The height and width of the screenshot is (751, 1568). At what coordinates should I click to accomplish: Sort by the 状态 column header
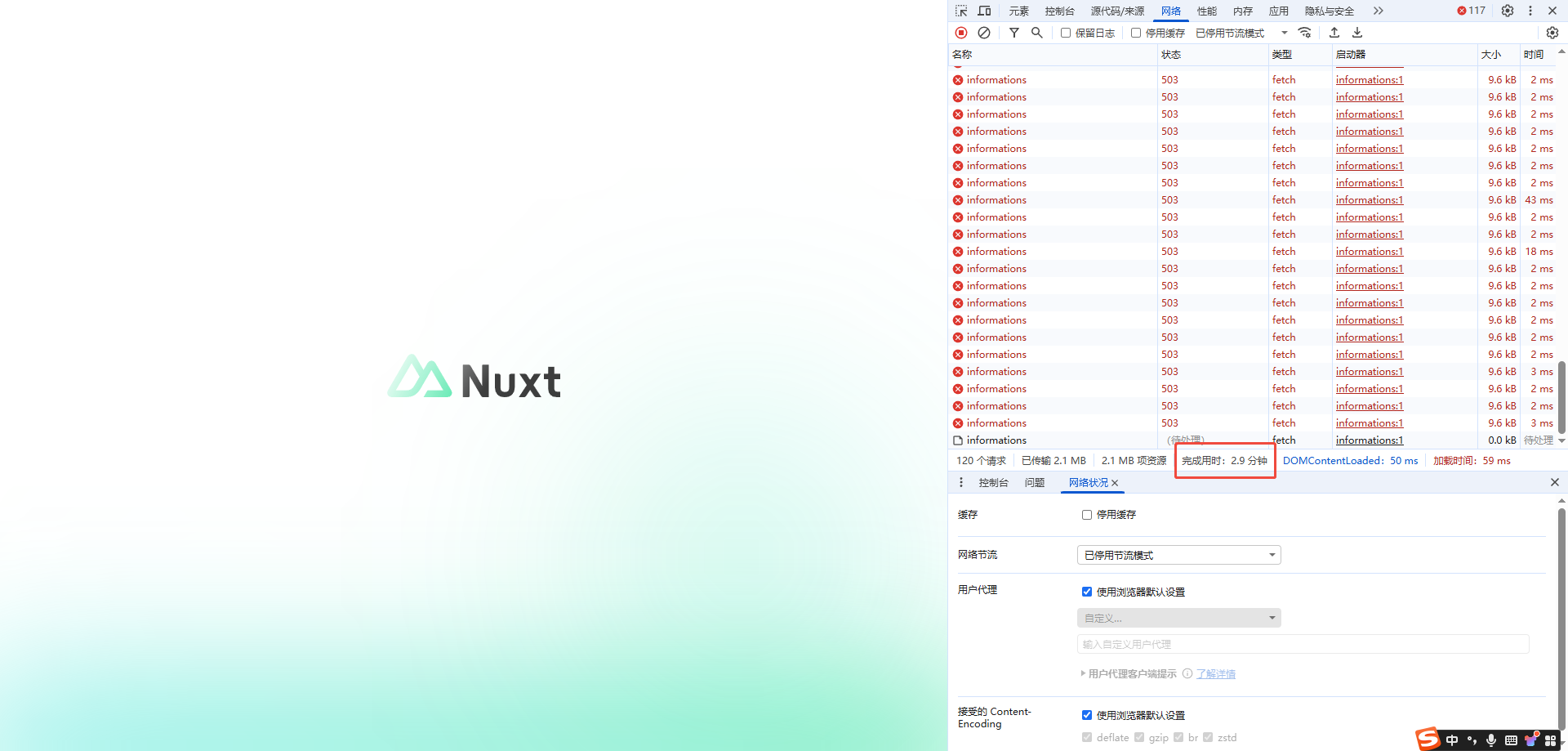point(1211,55)
